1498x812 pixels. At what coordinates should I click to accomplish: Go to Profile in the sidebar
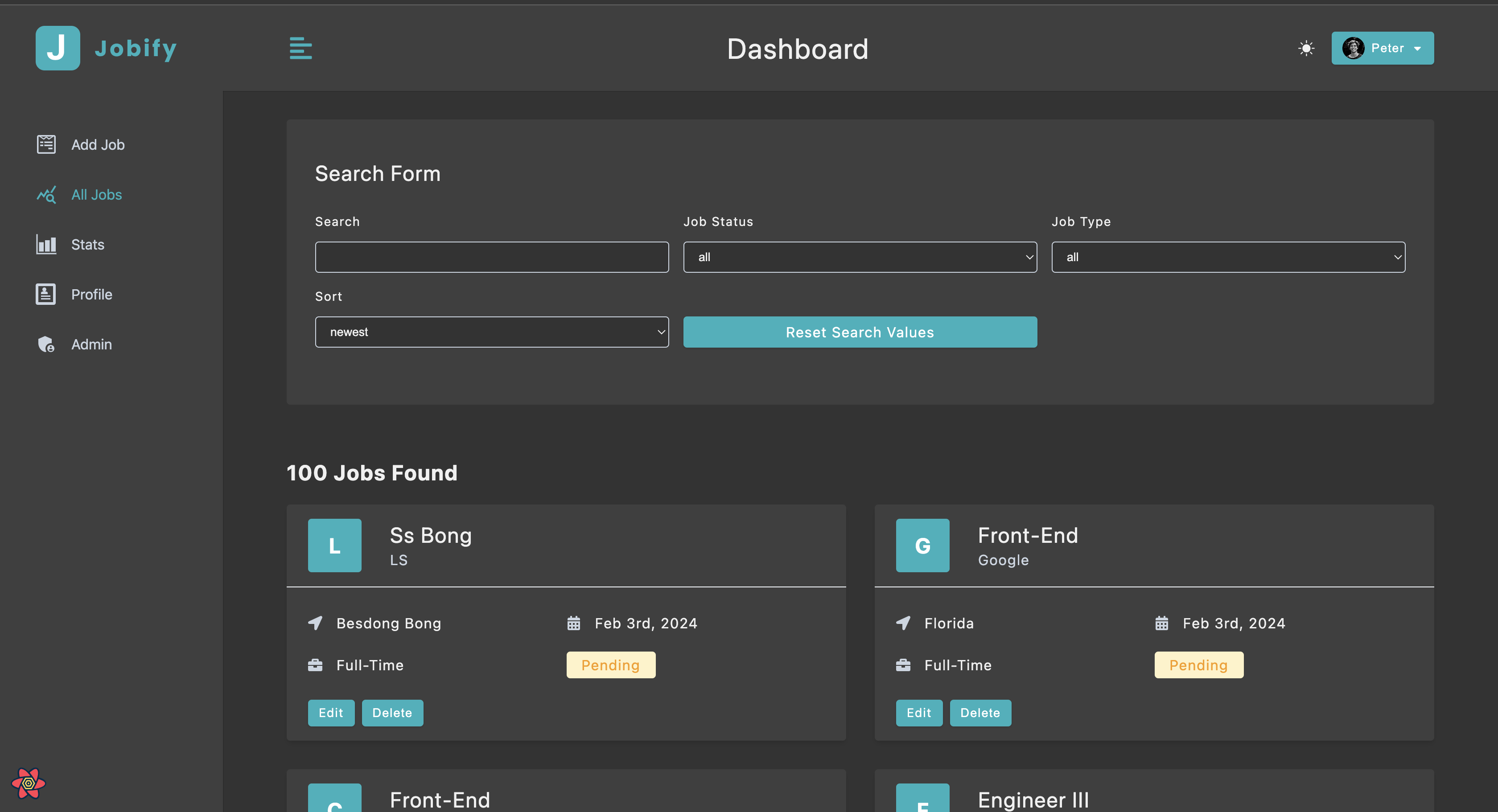click(91, 295)
